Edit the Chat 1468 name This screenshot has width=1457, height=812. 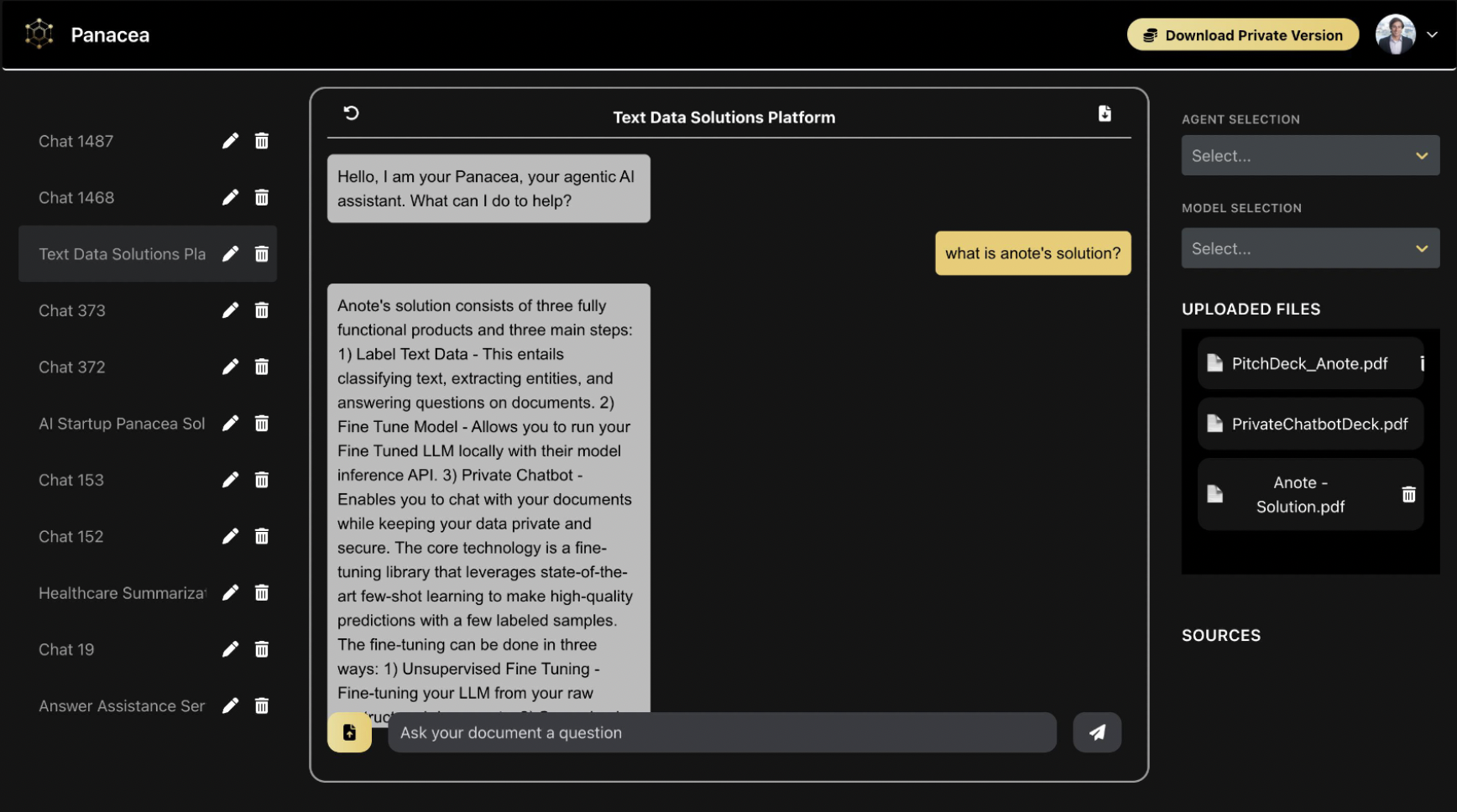(x=230, y=197)
